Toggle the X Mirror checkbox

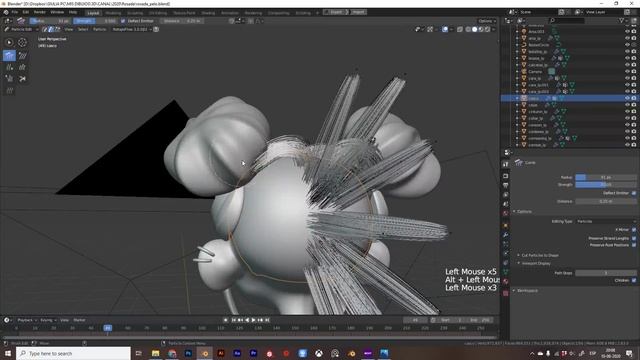[x=634, y=230]
